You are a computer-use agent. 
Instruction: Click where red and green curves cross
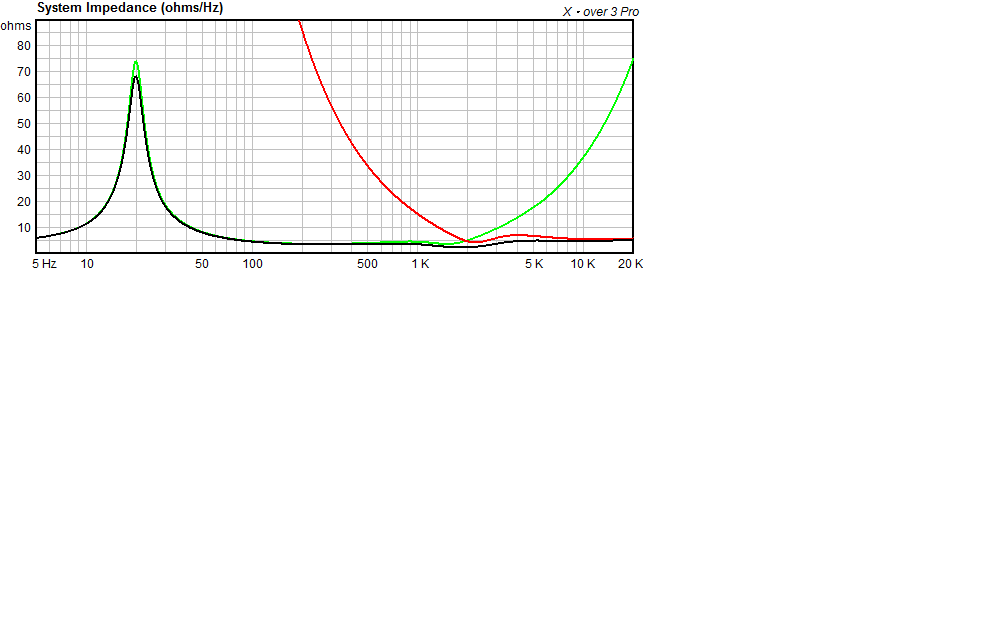(468, 240)
